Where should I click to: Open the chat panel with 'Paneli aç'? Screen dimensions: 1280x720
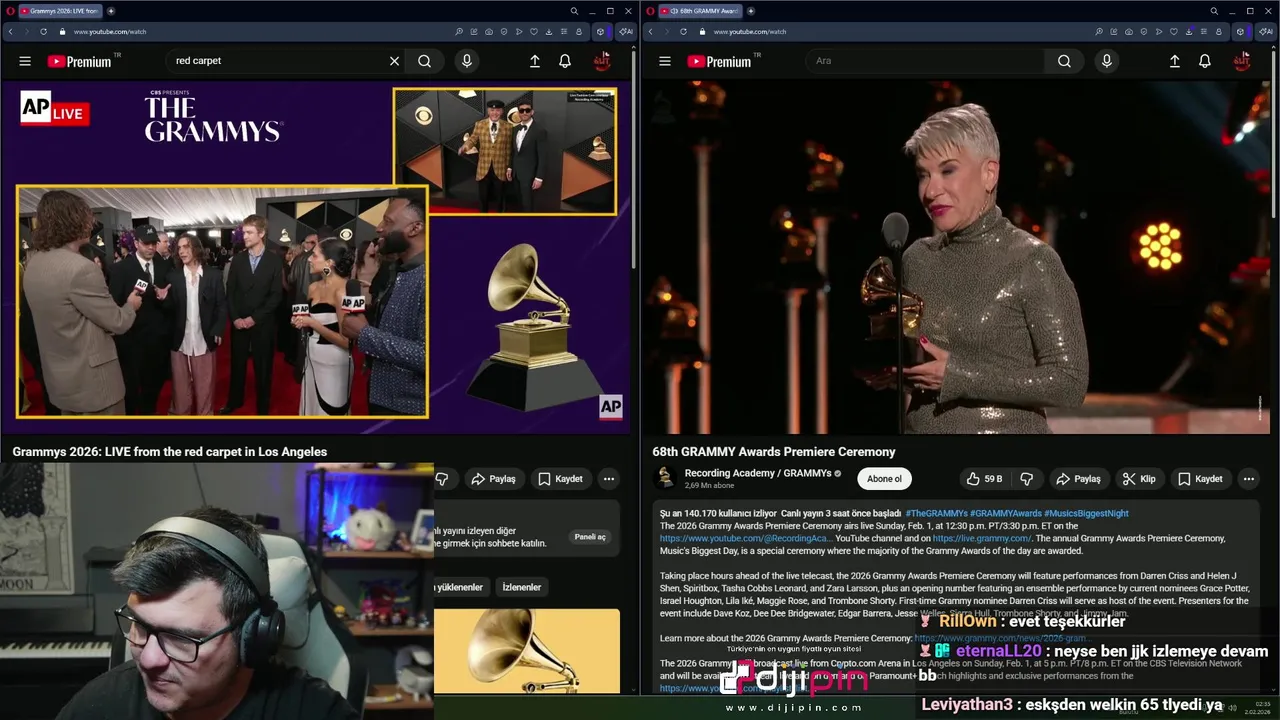coord(590,537)
